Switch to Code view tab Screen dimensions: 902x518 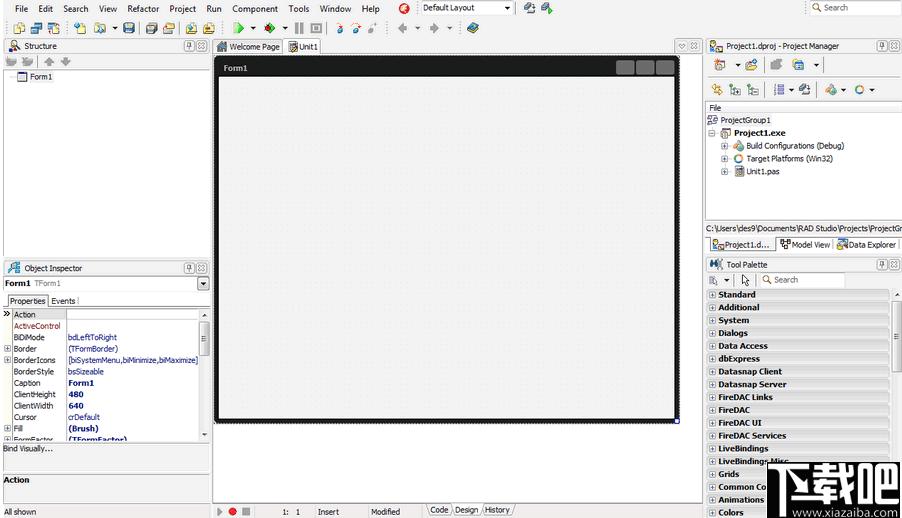pos(439,510)
